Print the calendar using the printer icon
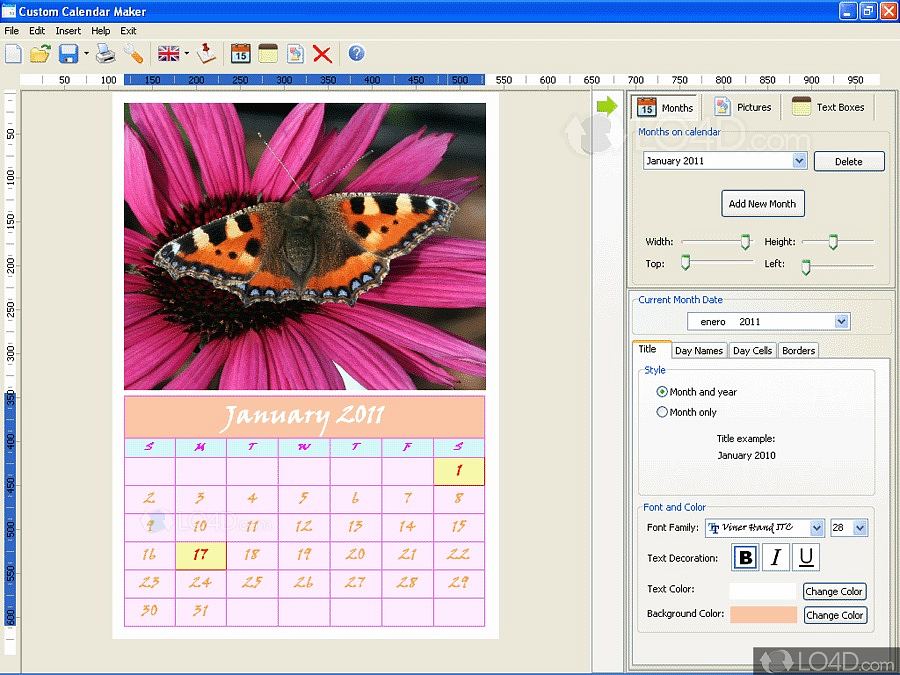The image size is (900, 675). pyautogui.click(x=105, y=54)
